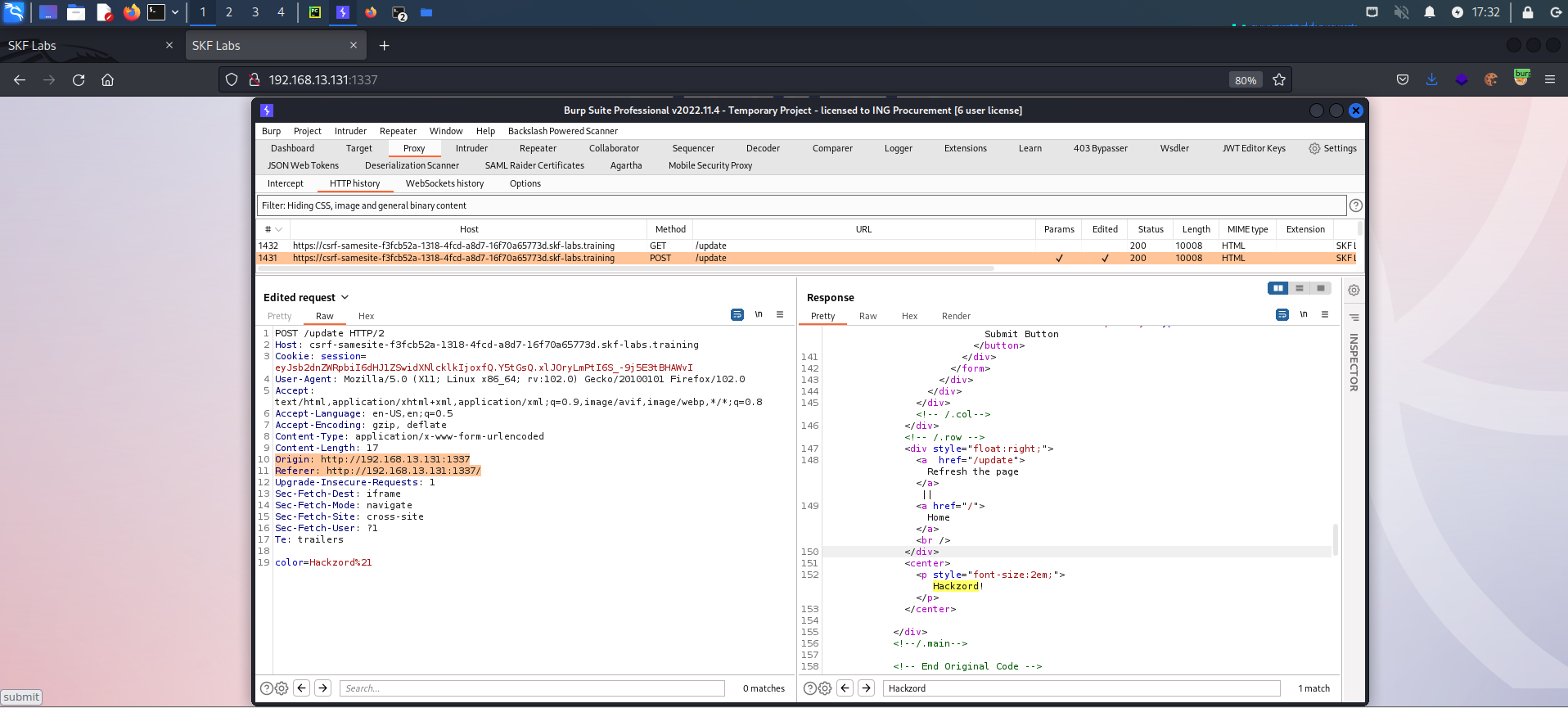1568x708 pixels.
Task: Go to next match in response search
Action: pyautogui.click(x=867, y=688)
